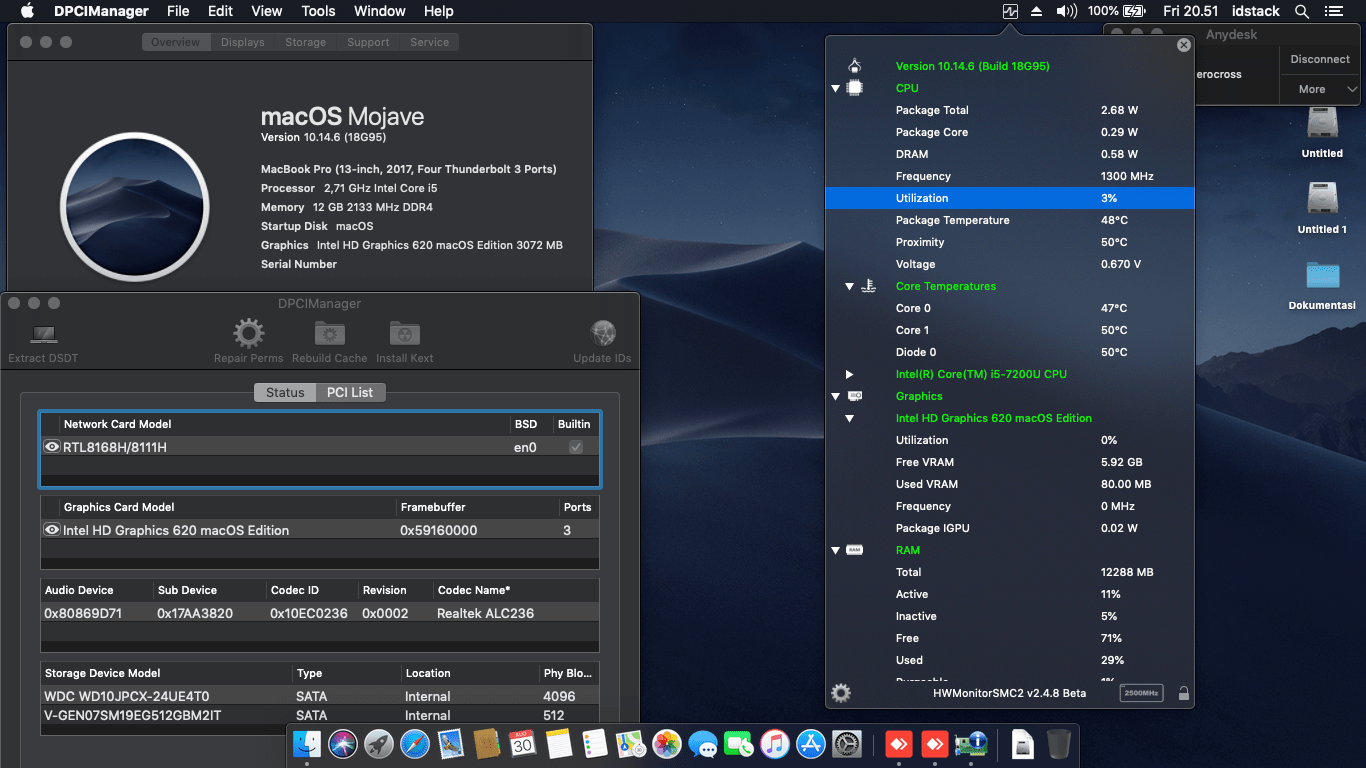Screen dimensions: 1366x768
Task: Click the lock icon in HWMonitor panel
Action: [x=1183, y=693]
